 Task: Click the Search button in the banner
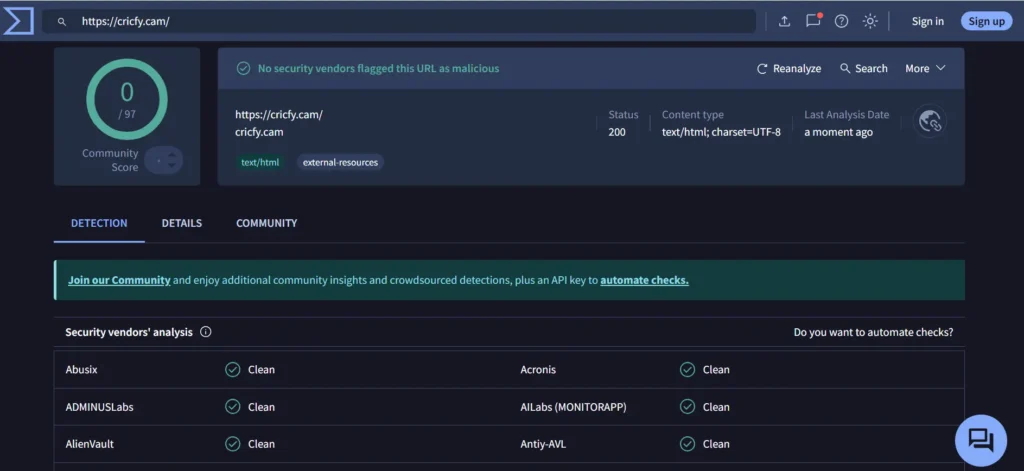point(863,69)
